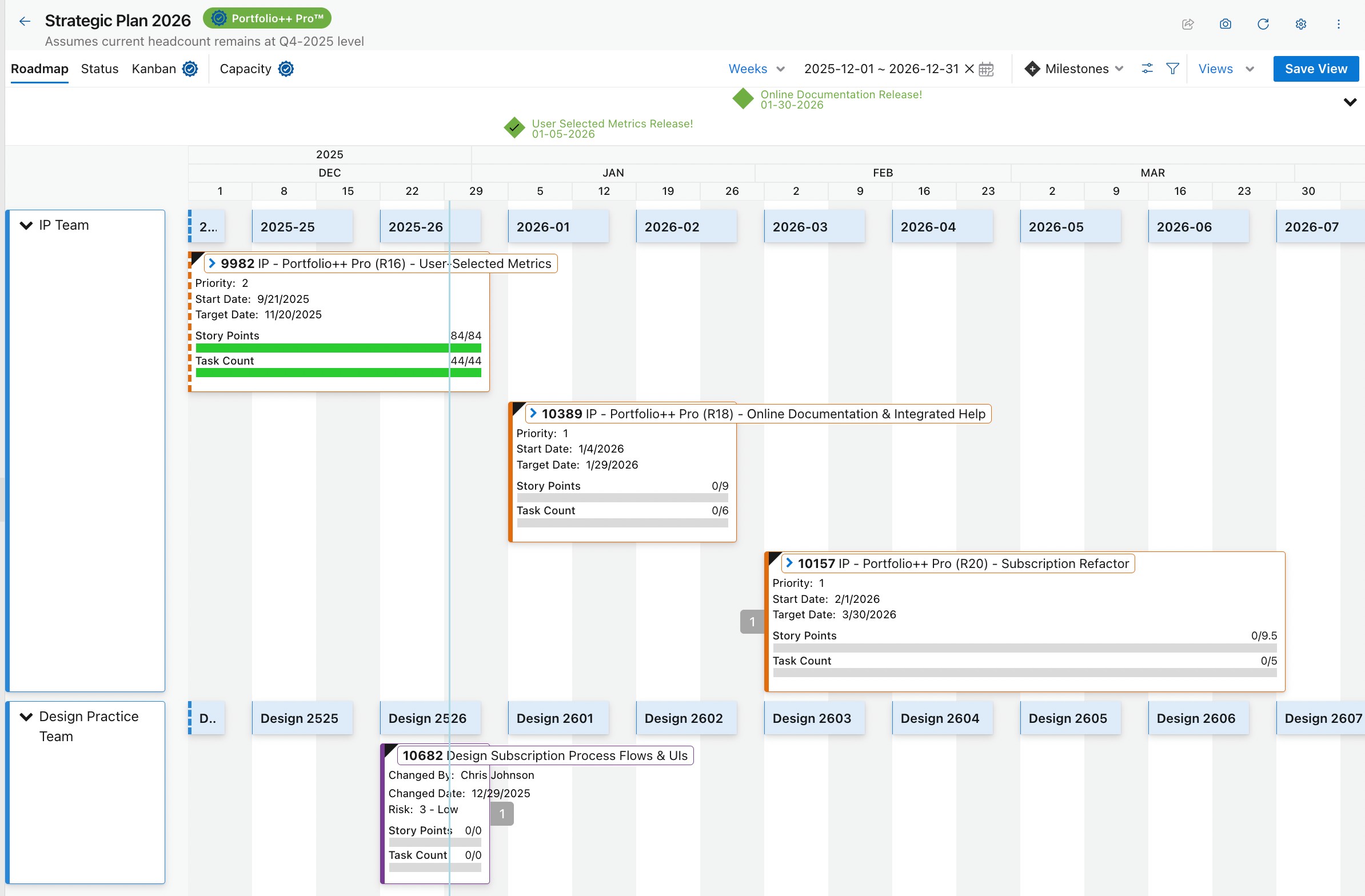Open the Milestones dropdown
The height and width of the screenshot is (896, 1365).
point(1074,69)
